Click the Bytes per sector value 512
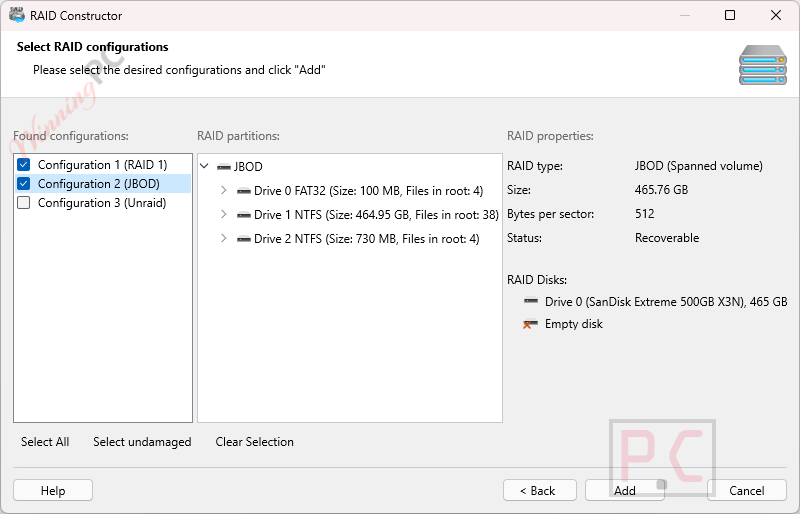 (644, 214)
